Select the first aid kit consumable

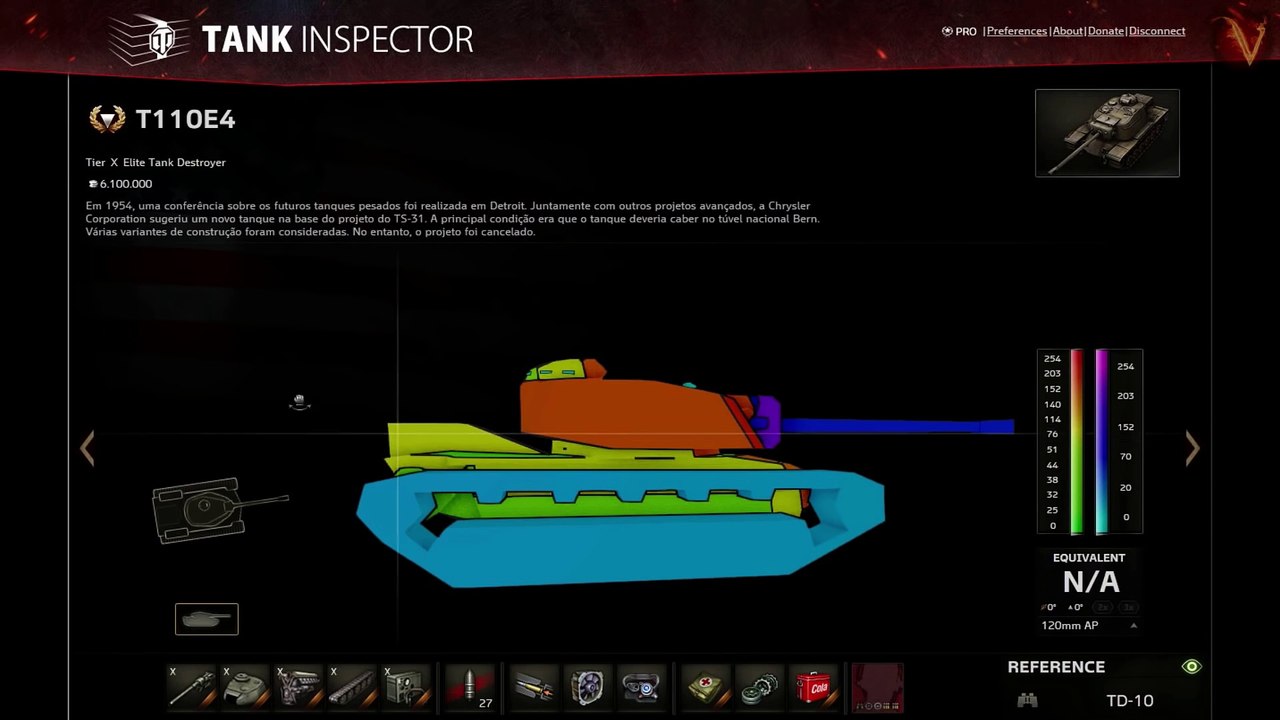coord(706,687)
